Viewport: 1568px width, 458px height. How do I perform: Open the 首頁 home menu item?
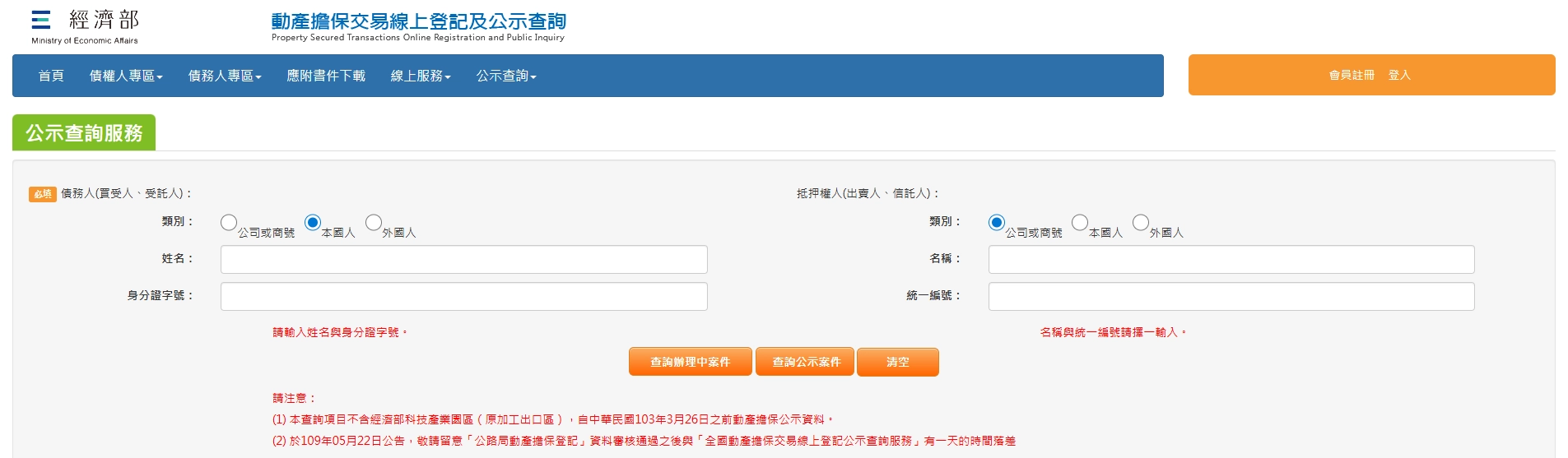click(x=51, y=76)
